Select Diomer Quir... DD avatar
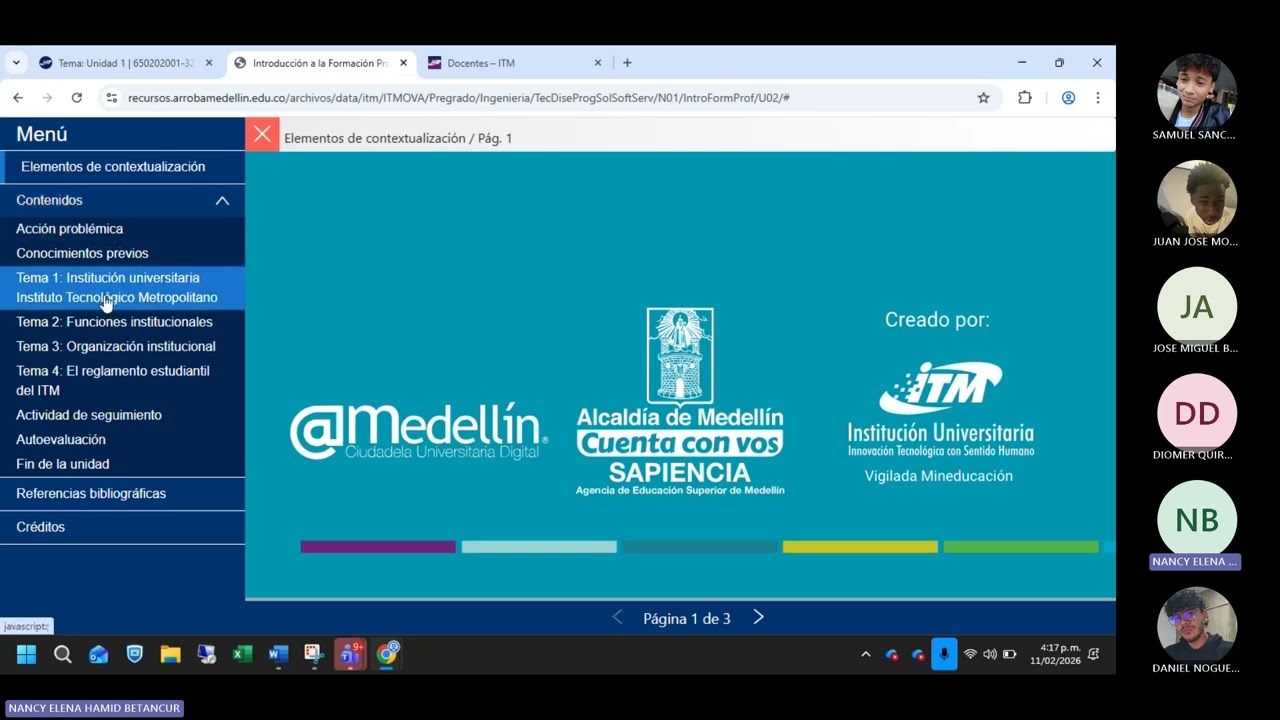1280x720 pixels. pyautogui.click(x=1196, y=413)
